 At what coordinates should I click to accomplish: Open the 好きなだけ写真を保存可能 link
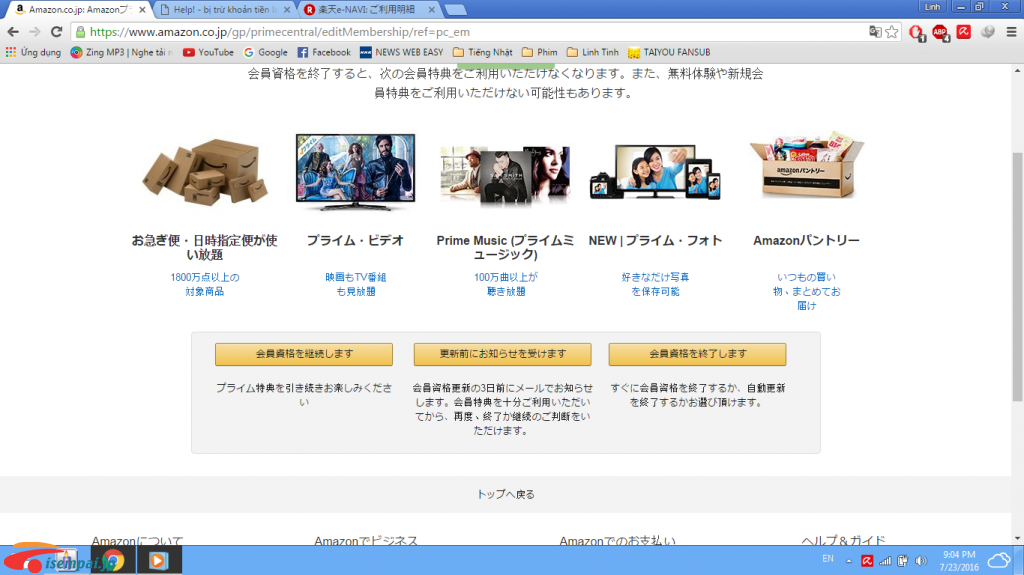[655, 284]
